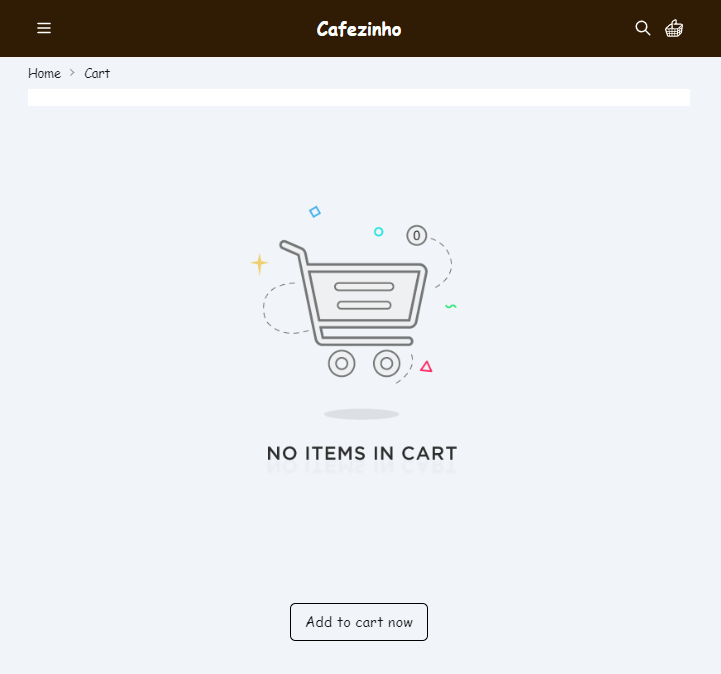Open the hamburger menu
721x674 pixels.
[x=44, y=28]
